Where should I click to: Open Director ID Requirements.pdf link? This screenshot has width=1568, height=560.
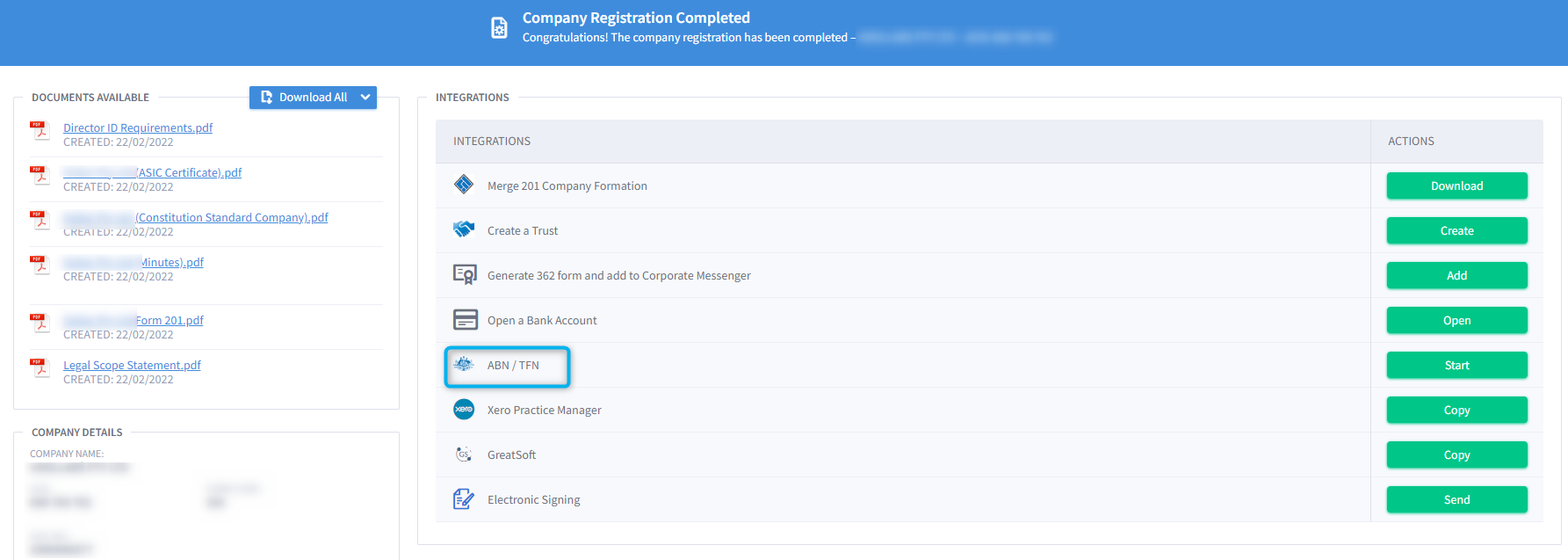[x=138, y=127]
